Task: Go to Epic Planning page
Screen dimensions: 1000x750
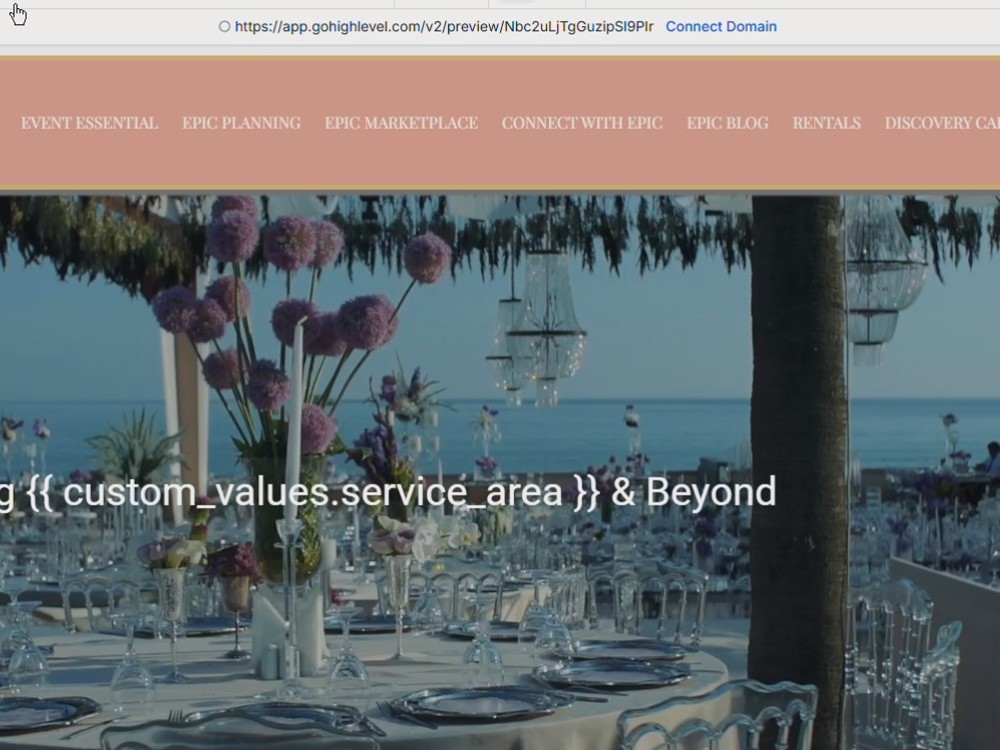Action: pyautogui.click(x=241, y=123)
